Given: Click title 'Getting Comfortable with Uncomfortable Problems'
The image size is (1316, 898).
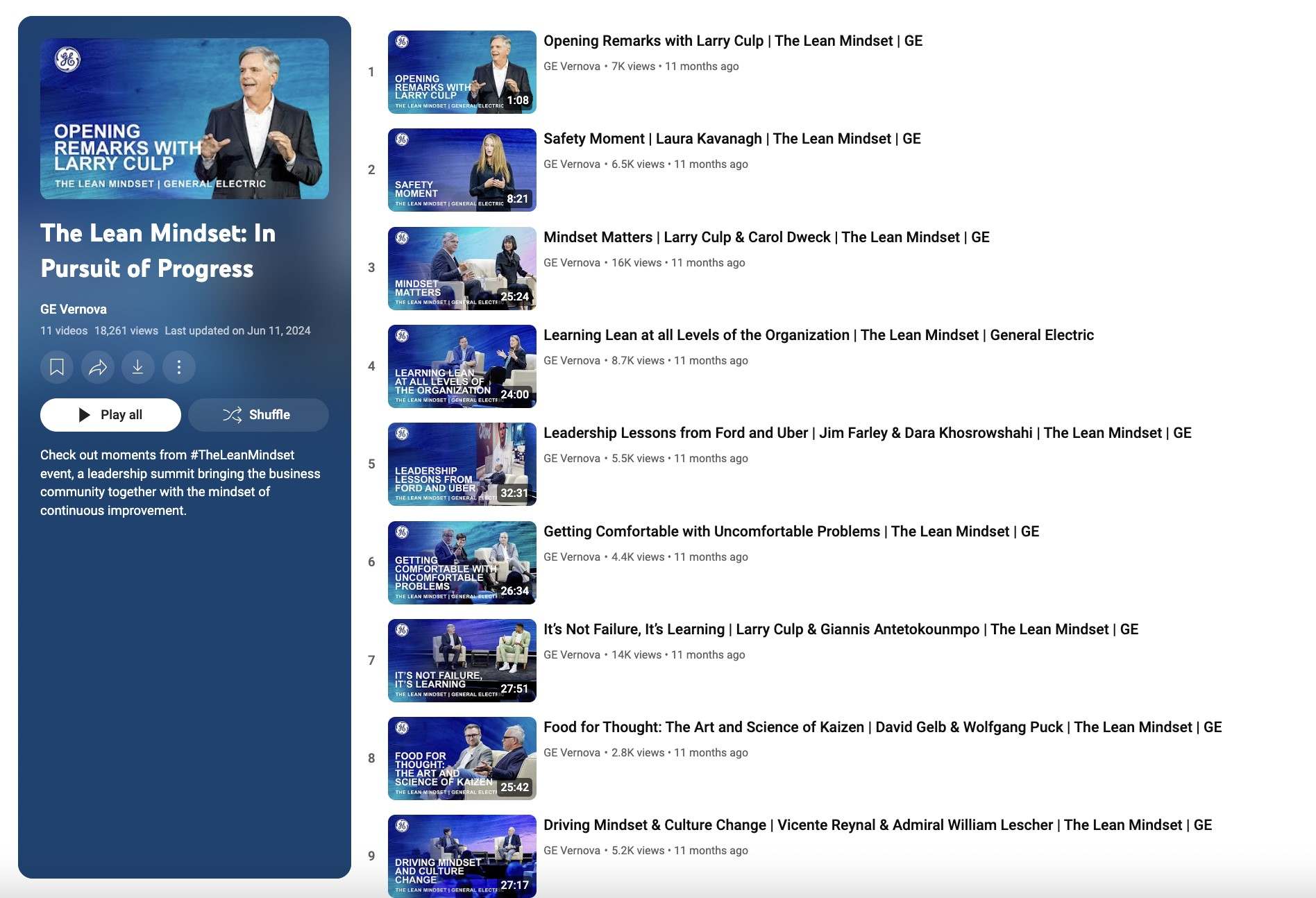Looking at the screenshot, I should pos(791,532).
